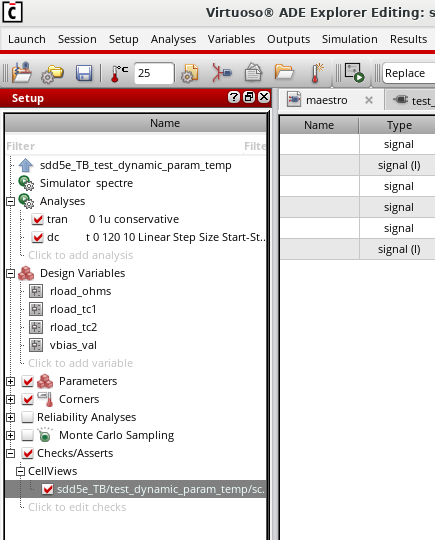Click the clipboard-like outputs setup icon
435x540 pixels.
pyautogui.click(x=253, y=72)
